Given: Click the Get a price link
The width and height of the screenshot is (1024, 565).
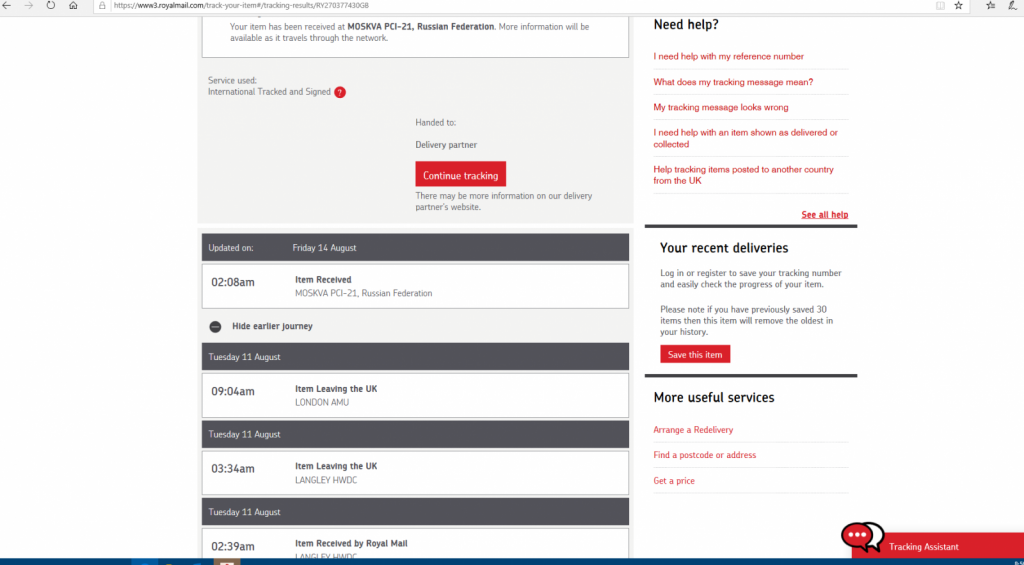Looking at the screenshot, I should click(674, 481).
